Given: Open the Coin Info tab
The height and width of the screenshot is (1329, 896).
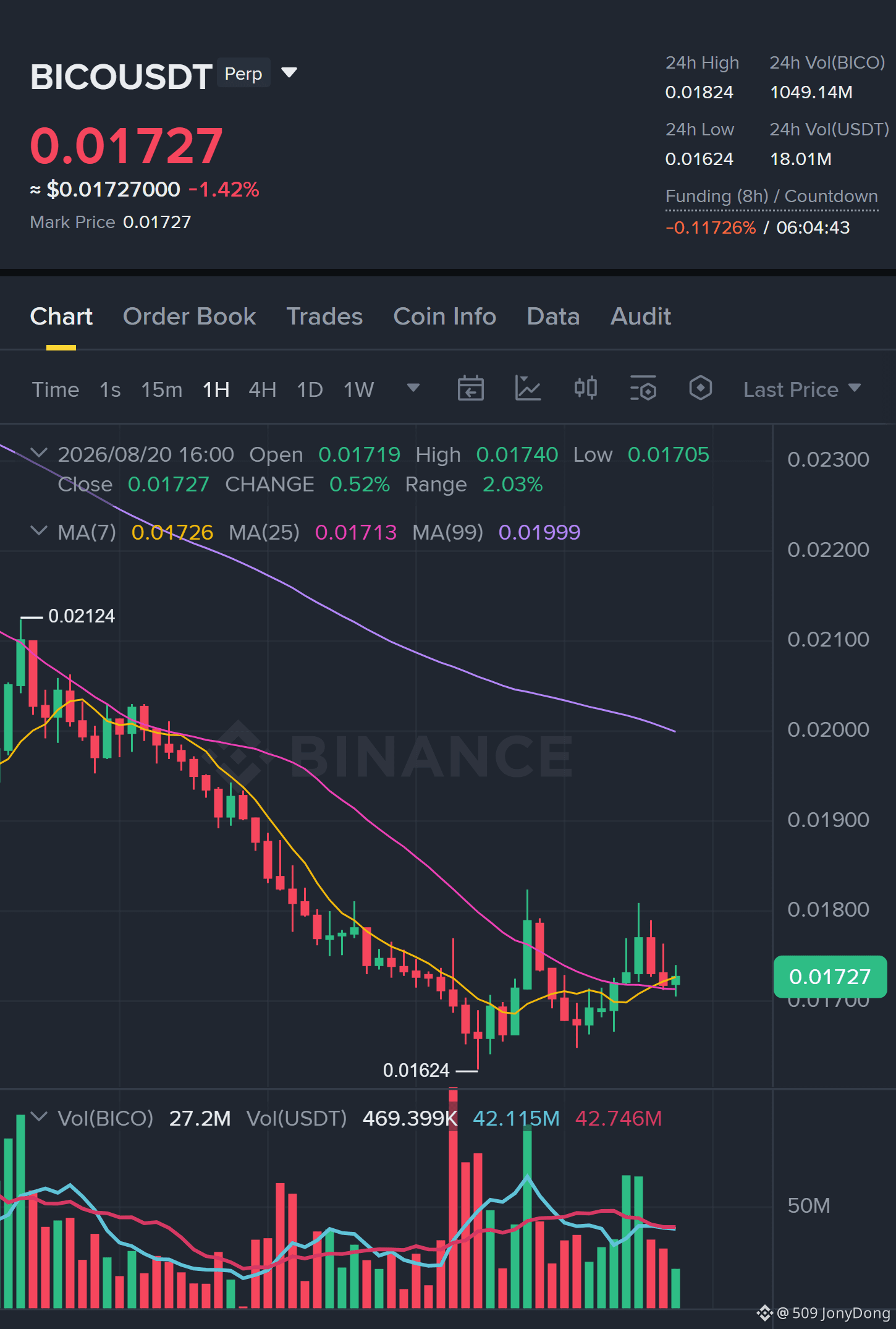Looking at the screenshot, I should point(445,316).
